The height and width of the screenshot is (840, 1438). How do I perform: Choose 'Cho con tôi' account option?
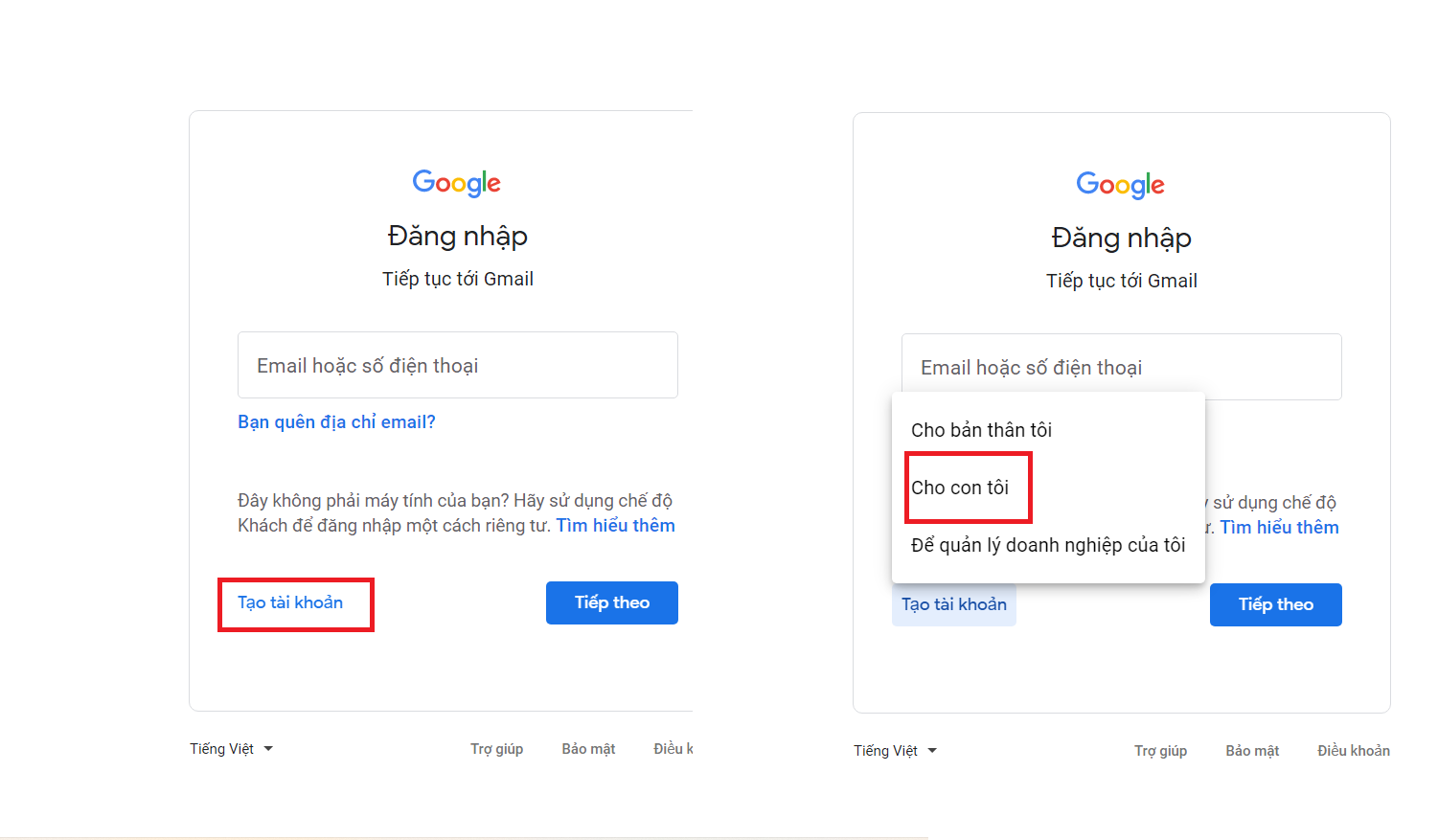click(x=962, y=488)
